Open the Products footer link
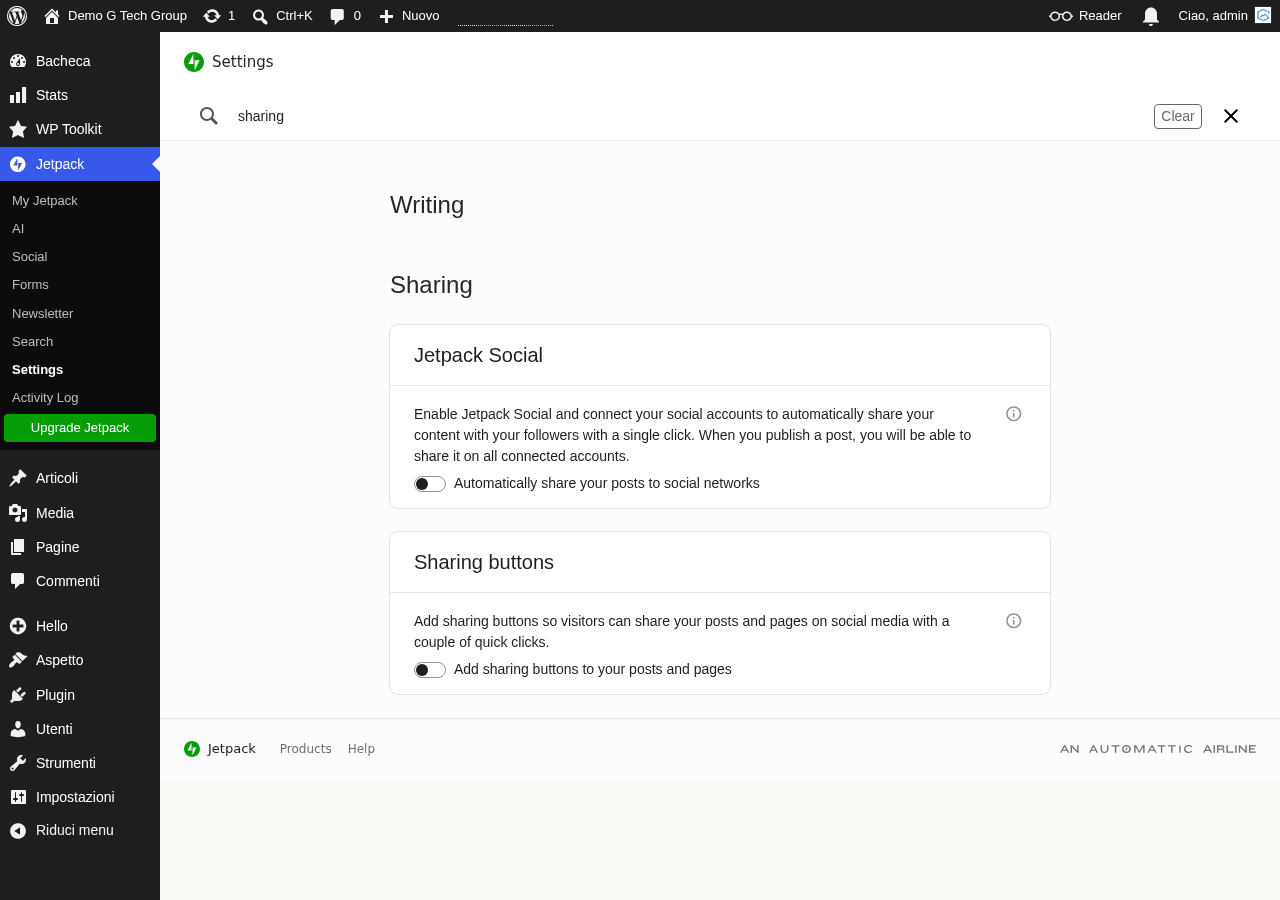This screenshot has width=1280, height=900. tap(306, 749)
